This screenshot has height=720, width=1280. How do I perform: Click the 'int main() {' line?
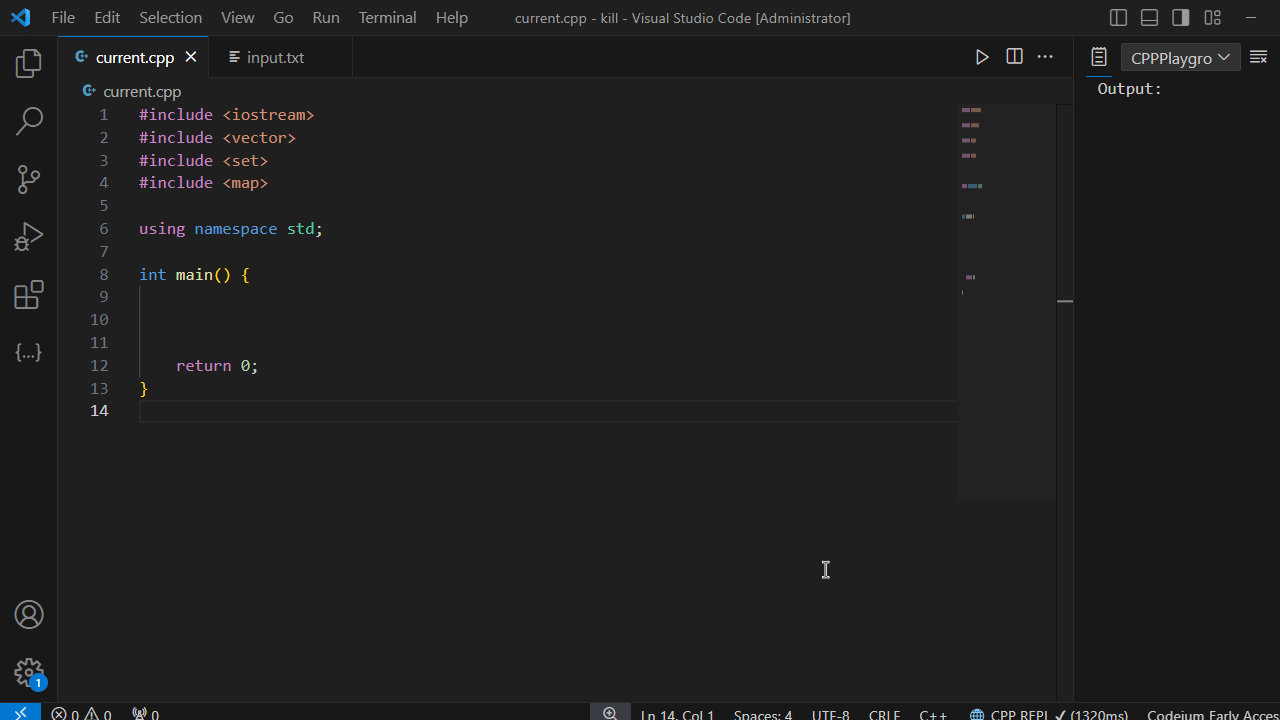point(194,275)
